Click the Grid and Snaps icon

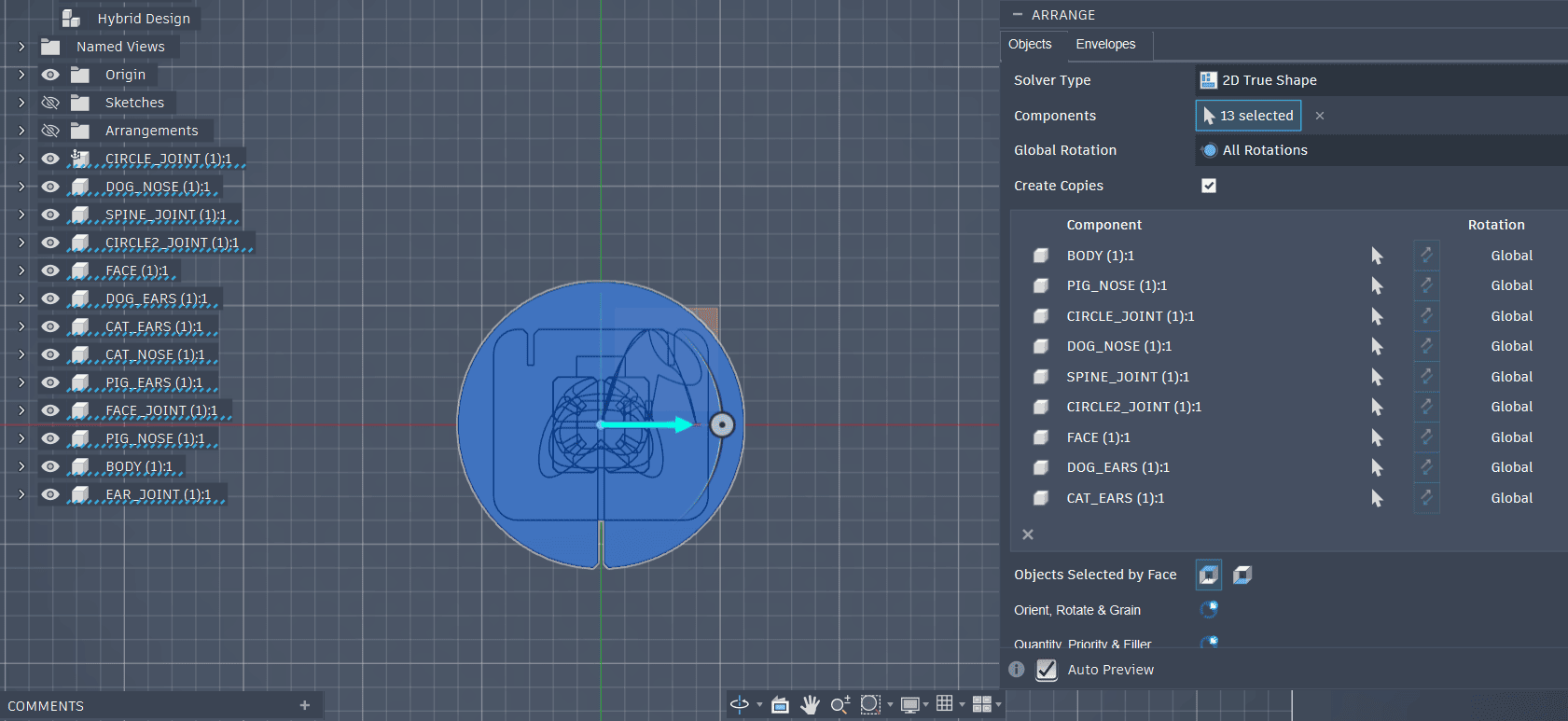pos(945,703)
